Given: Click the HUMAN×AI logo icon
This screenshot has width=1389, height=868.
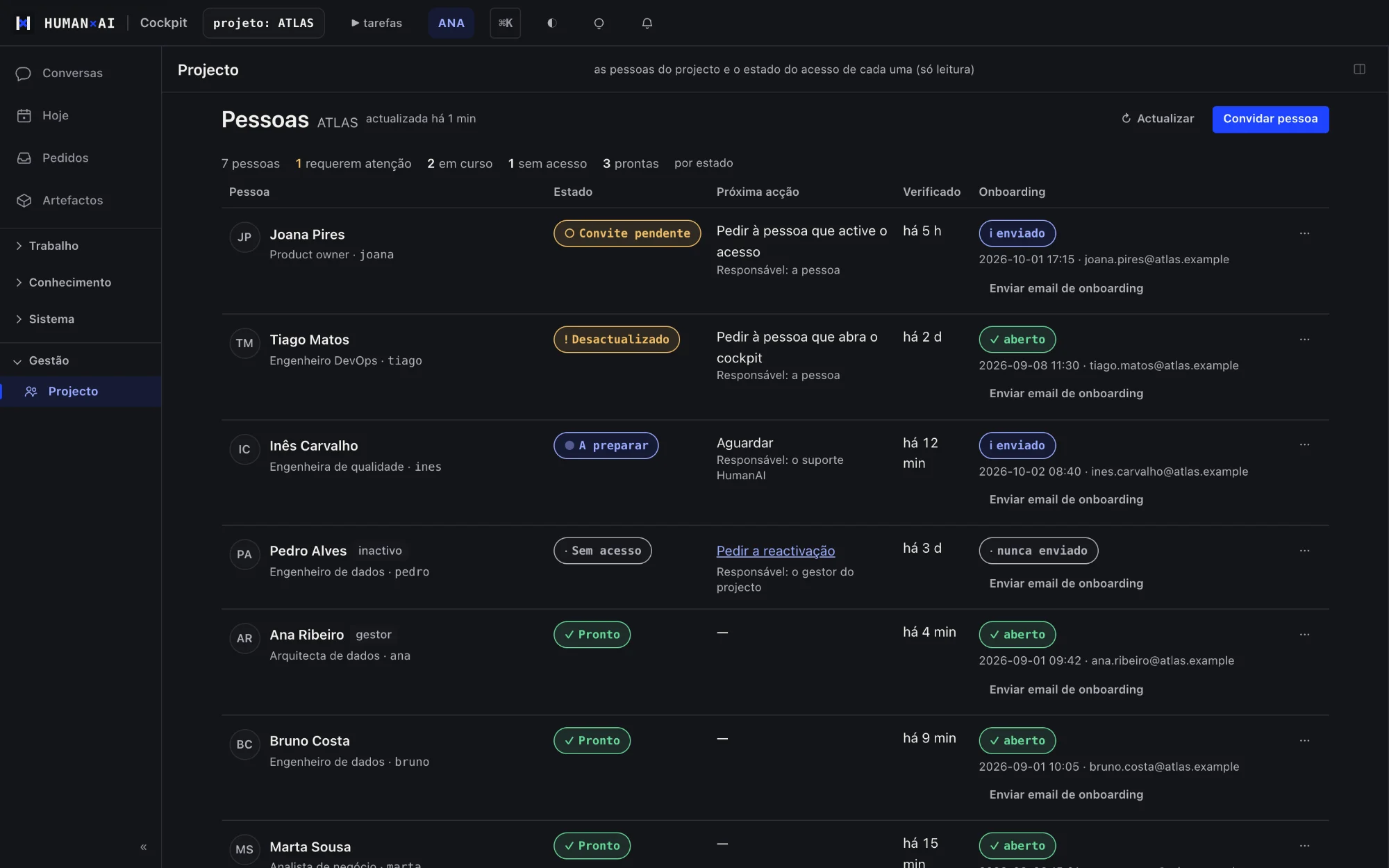Looking at the screenshot, I should click(24, 23).
